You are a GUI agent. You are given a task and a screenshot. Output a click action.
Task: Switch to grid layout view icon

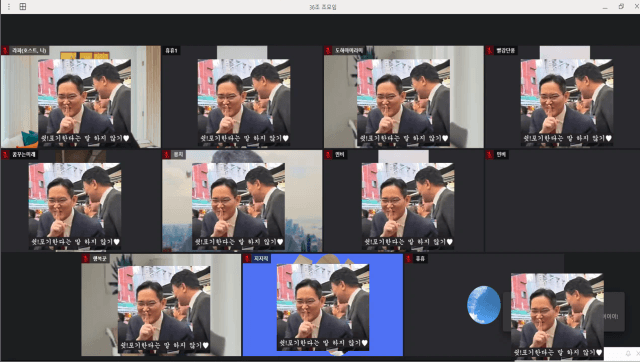(x=23, y=7)
